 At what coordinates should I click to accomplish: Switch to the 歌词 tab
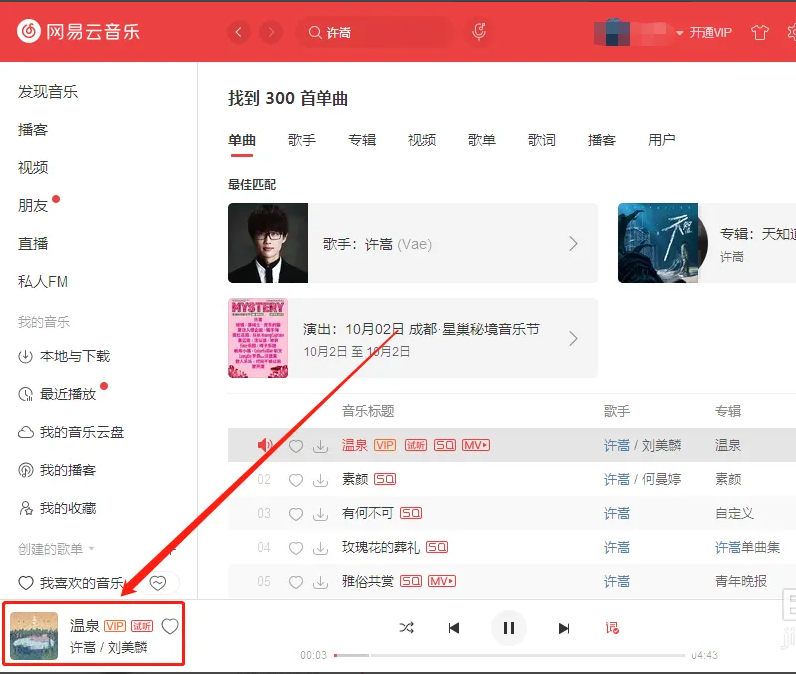click(x=542, y=140)
